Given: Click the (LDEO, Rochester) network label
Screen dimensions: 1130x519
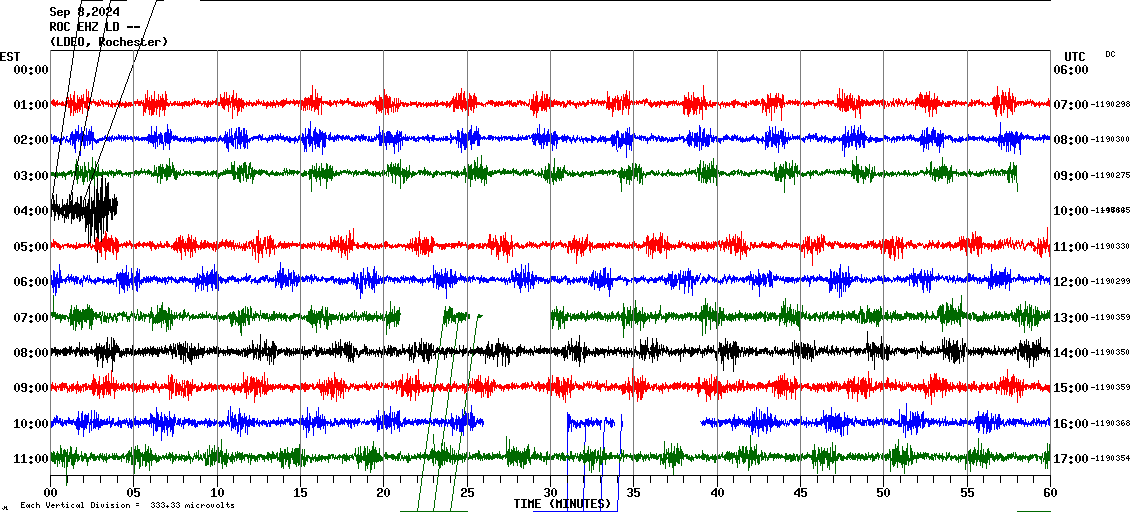Looking at the screenshot, I should (x=108, y=42).
